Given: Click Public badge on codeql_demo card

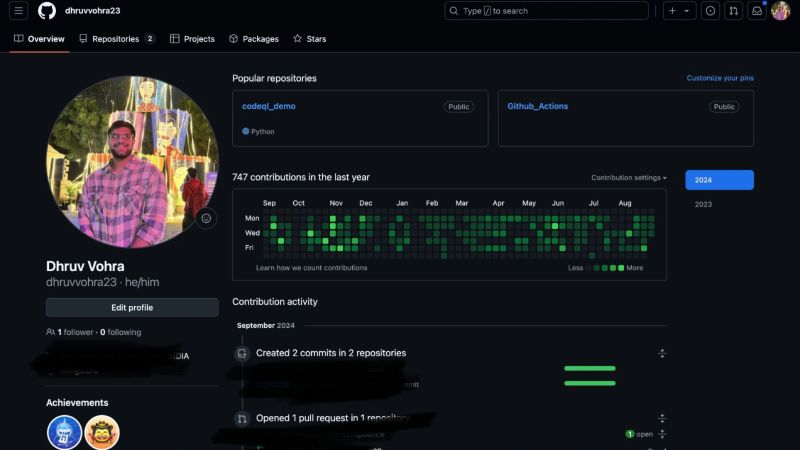Looking at the screenshot, I should (x=458, y=107).
